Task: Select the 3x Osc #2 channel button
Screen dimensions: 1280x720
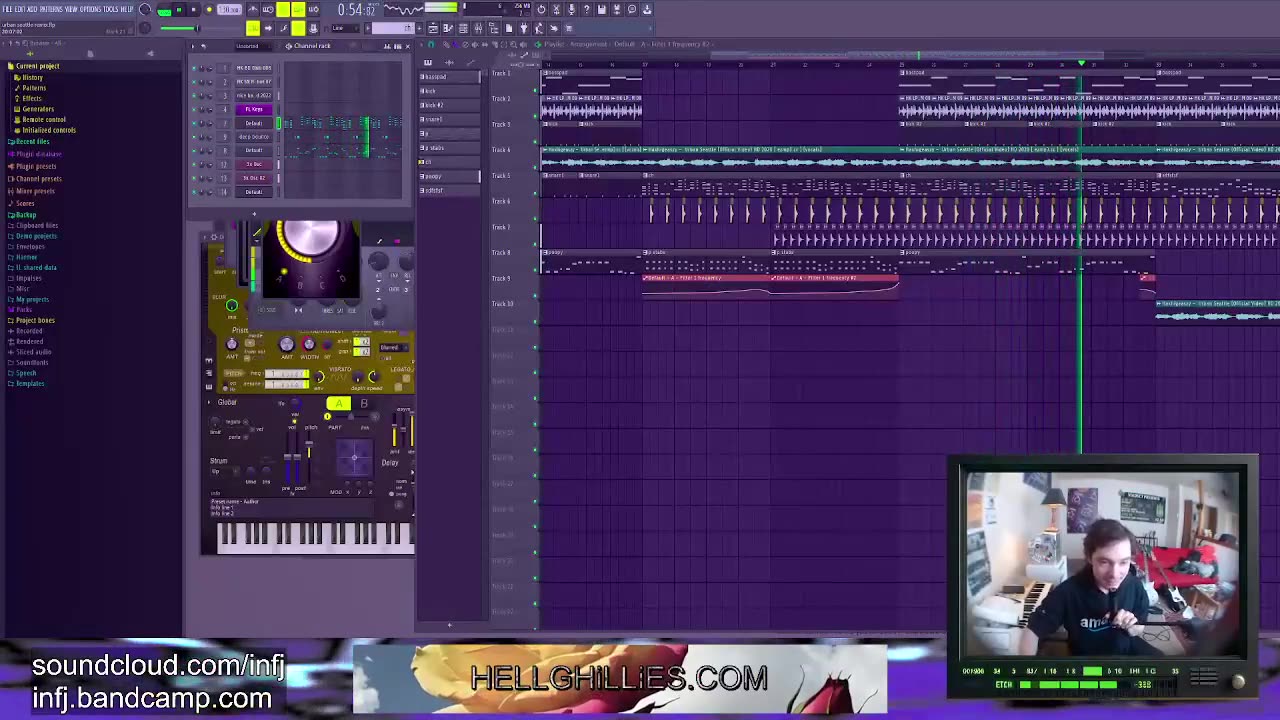Action: (x=254, y=177)
